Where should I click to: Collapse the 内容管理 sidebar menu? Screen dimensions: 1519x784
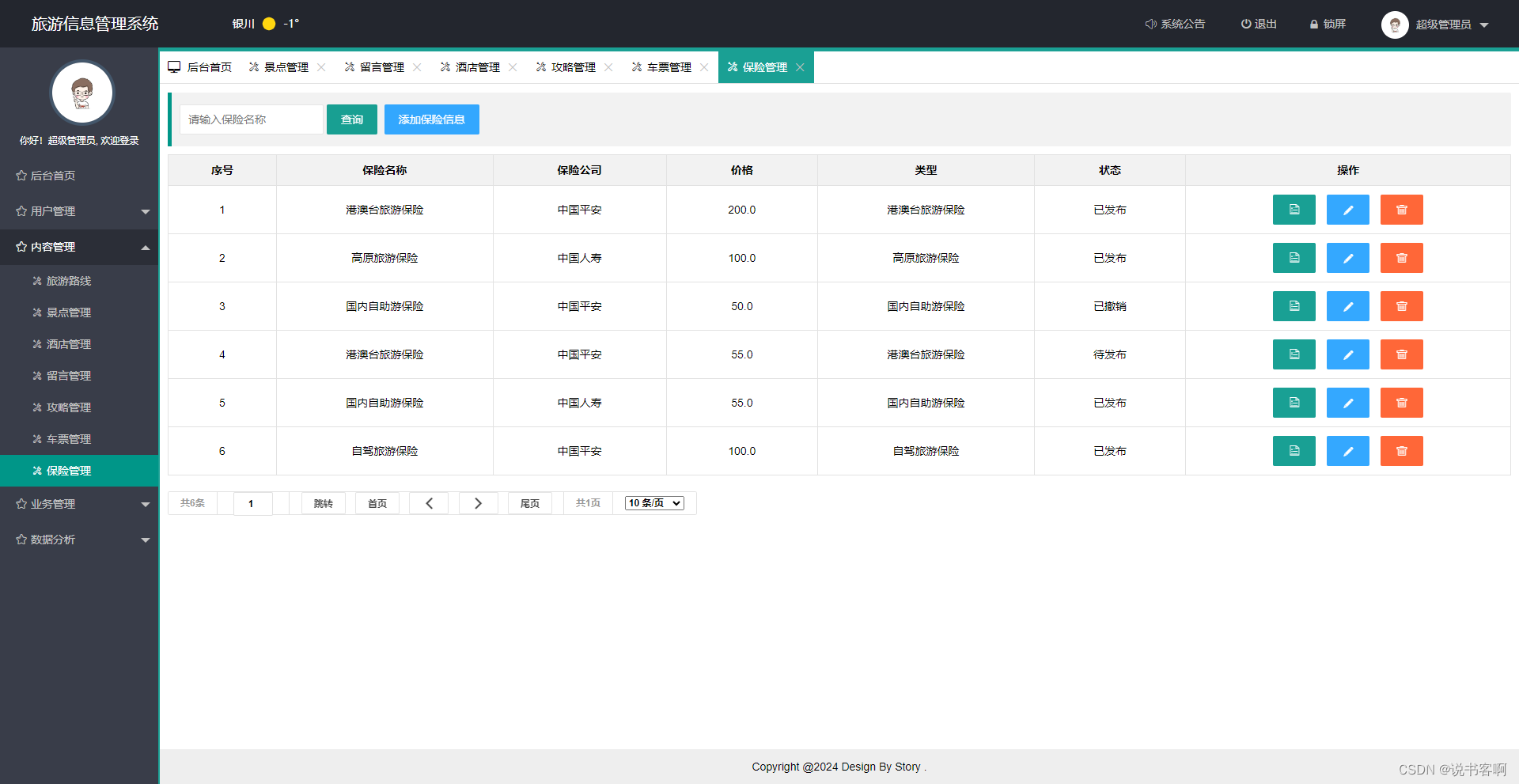[x=79, y=247]
